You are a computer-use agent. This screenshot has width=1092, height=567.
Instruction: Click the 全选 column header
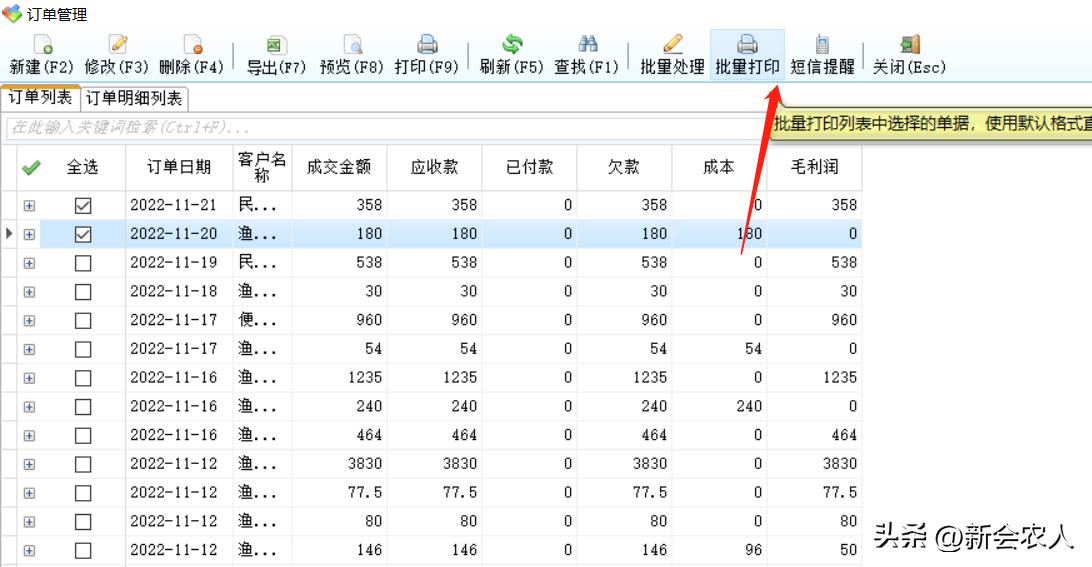coord(82,167)
